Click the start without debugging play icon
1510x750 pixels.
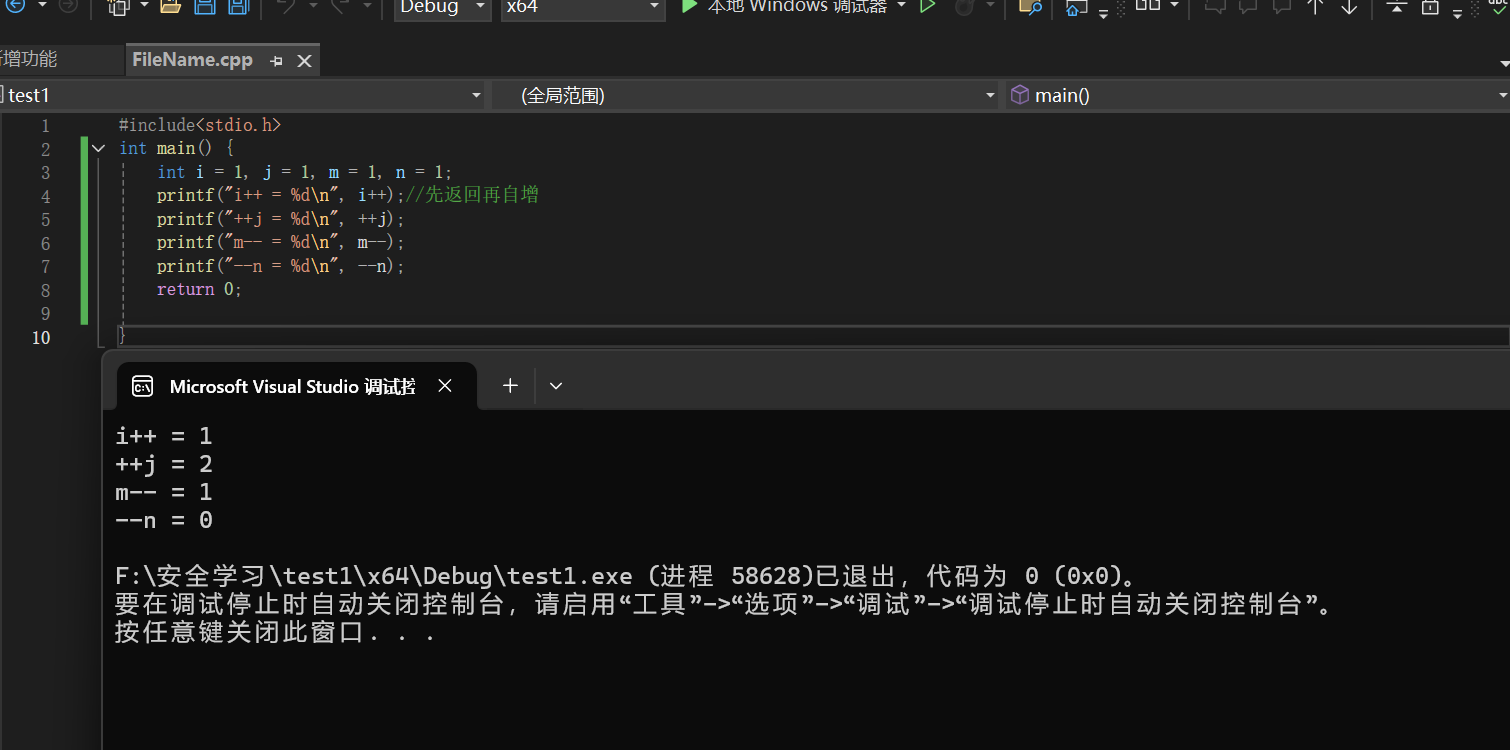coord(928,6)
